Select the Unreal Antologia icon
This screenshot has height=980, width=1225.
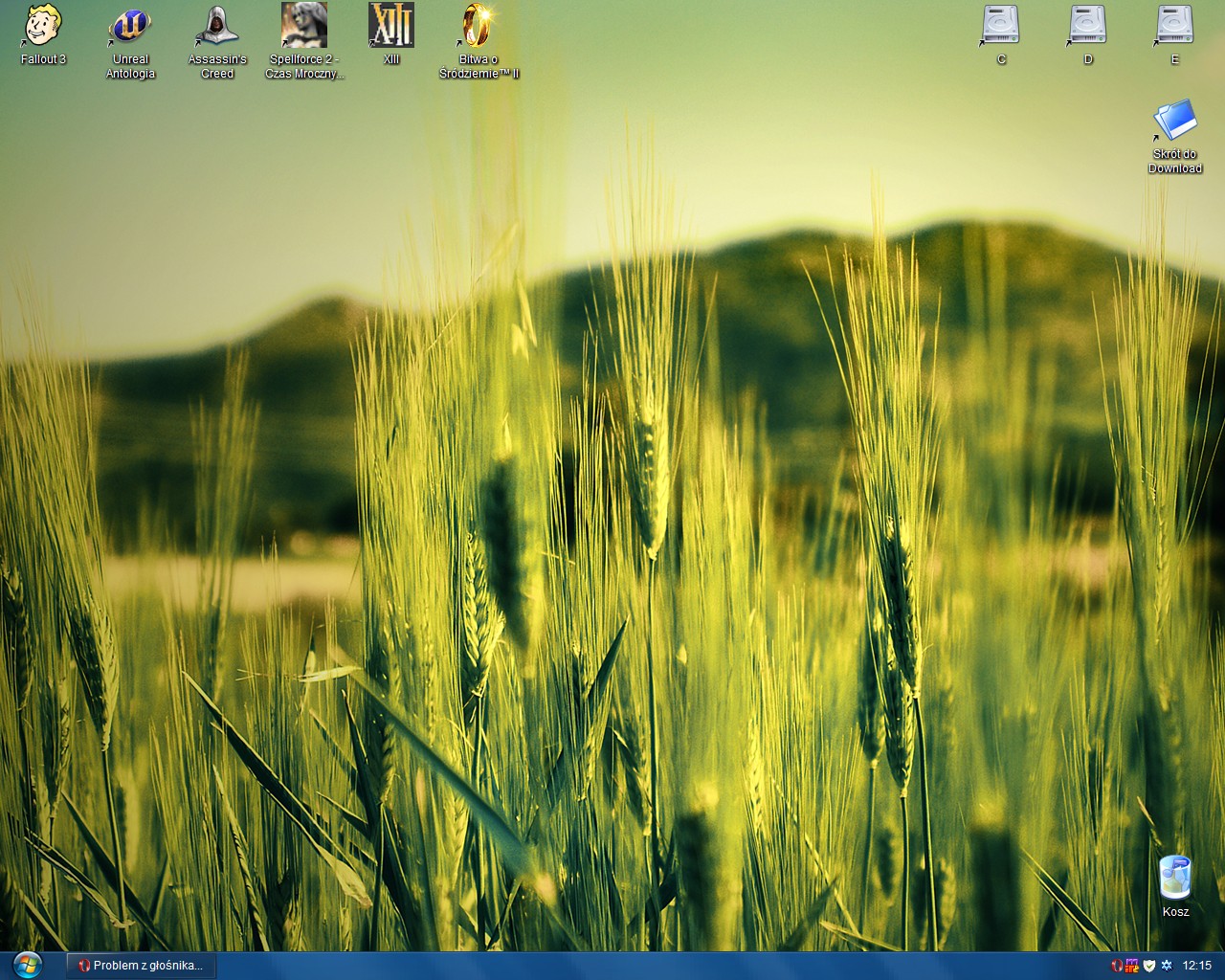click(130, 26)
